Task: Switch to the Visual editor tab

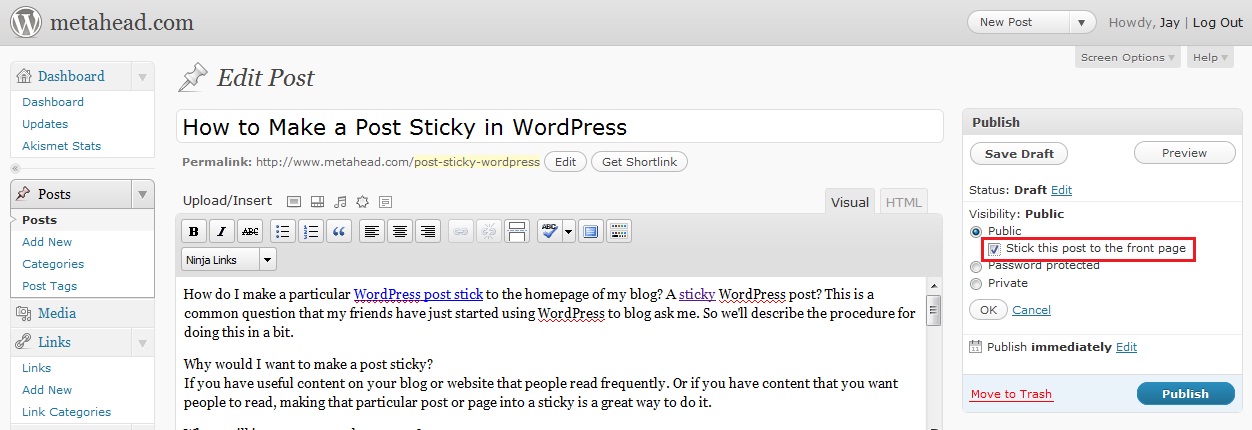Action: 850,202
